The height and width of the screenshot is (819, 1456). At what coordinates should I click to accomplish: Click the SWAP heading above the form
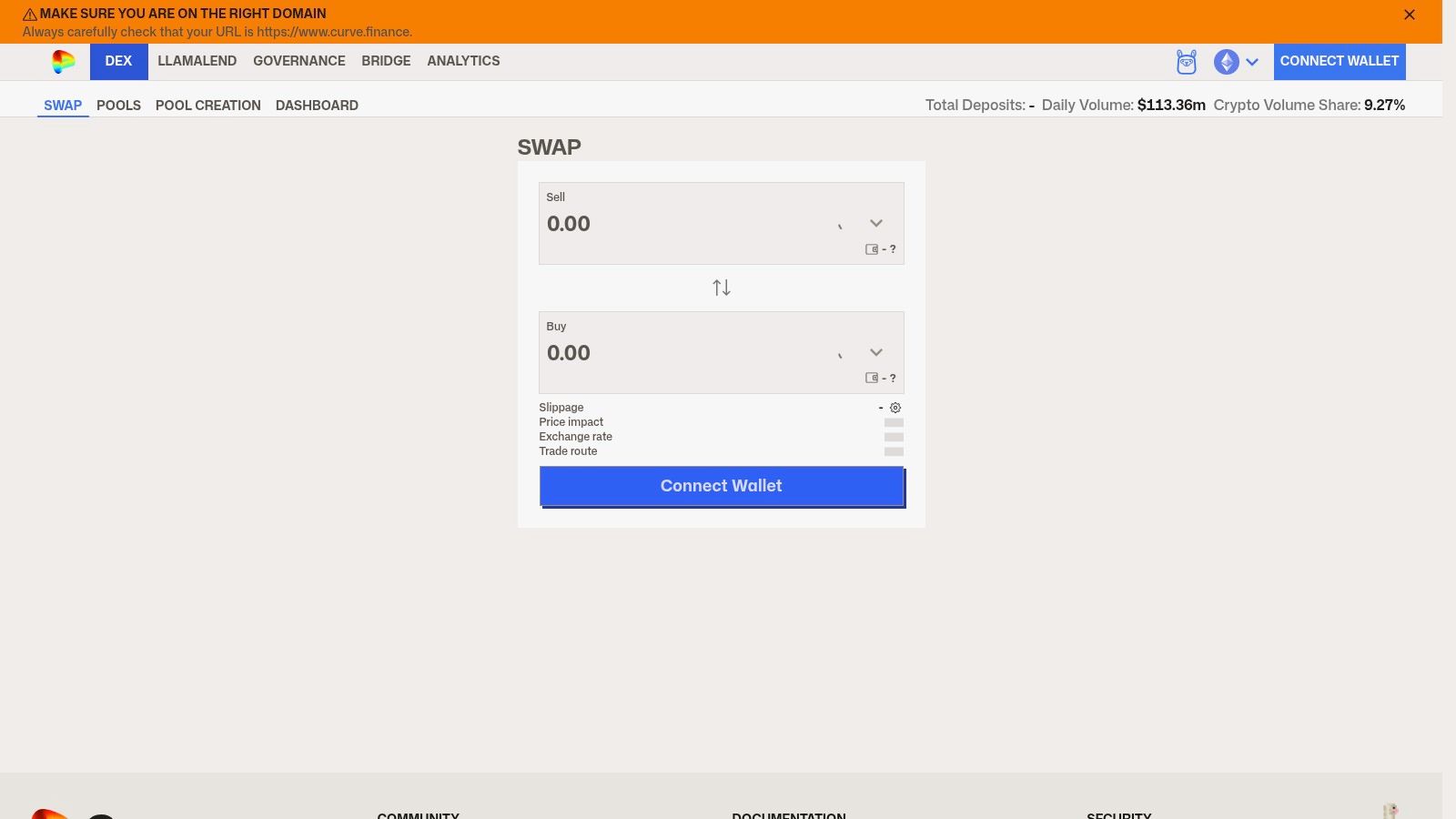(550, 147)
